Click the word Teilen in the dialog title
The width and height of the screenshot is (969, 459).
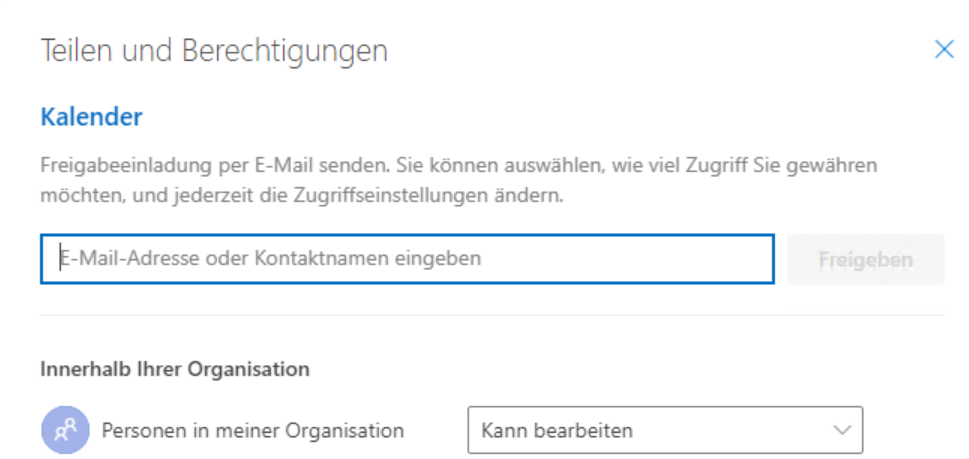76,51
